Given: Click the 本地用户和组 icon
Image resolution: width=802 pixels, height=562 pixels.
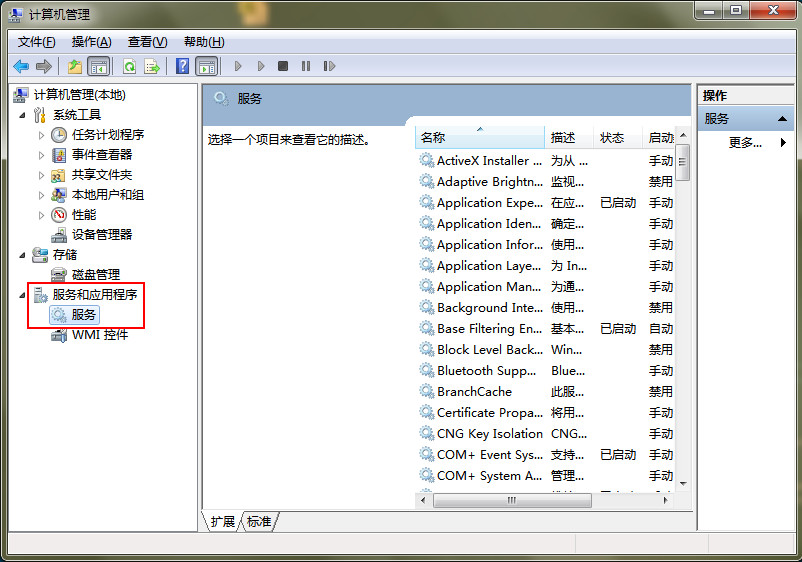Looking at the screenshot, I should [x=59, y=195].
